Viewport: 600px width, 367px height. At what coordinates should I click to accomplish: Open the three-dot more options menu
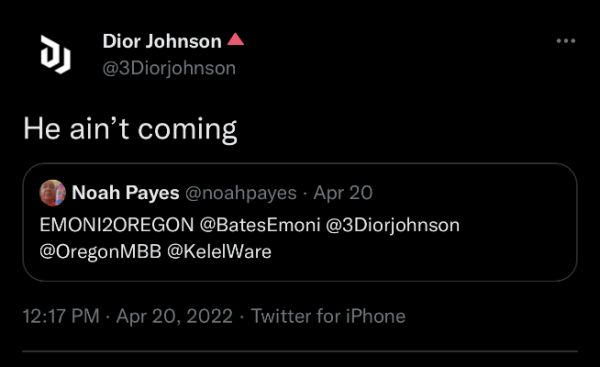tap(566, 41)
